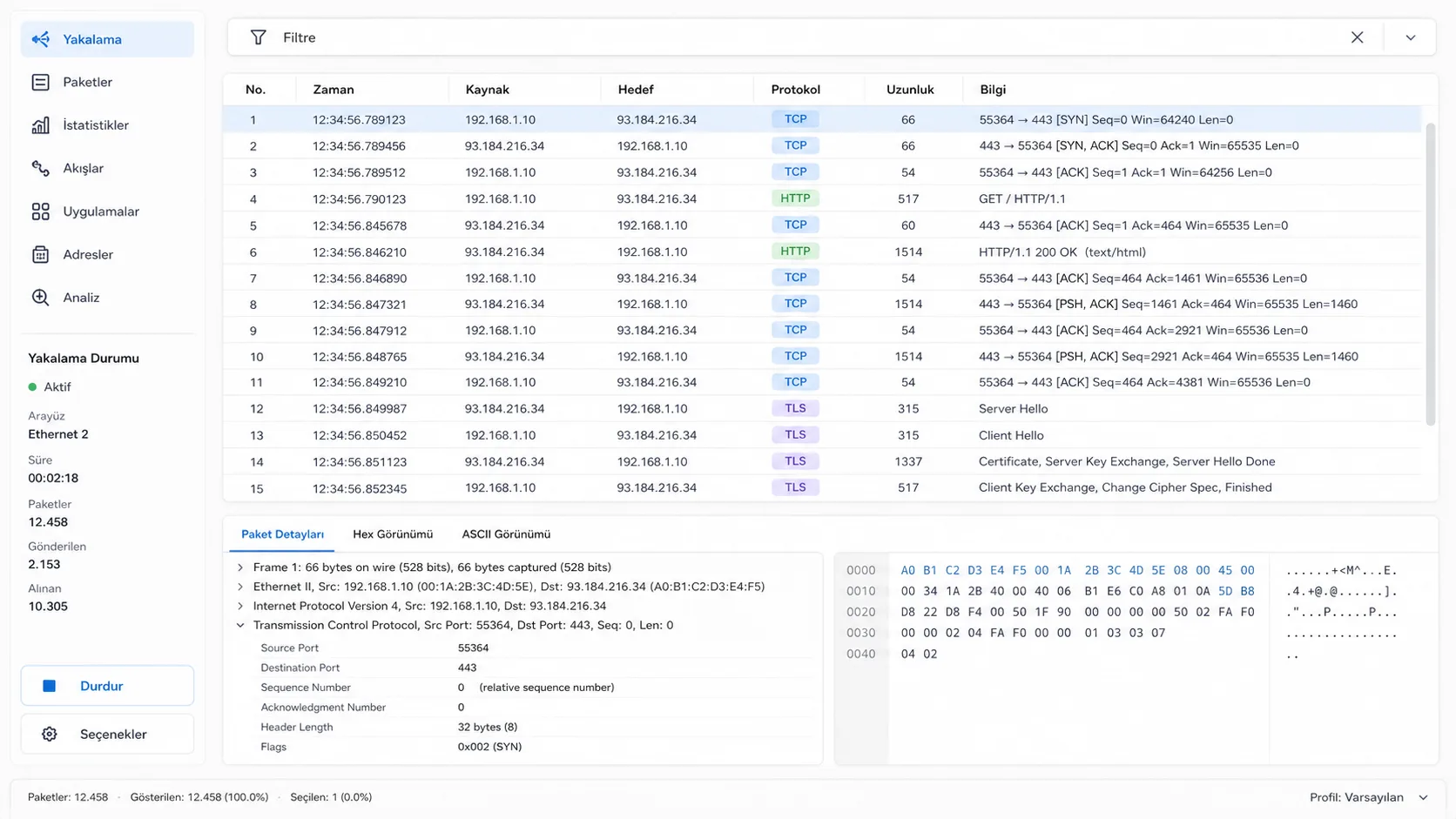1456x819 pixels.
Task: Expand the Ethernet II tree row
Action: [240, 587]
